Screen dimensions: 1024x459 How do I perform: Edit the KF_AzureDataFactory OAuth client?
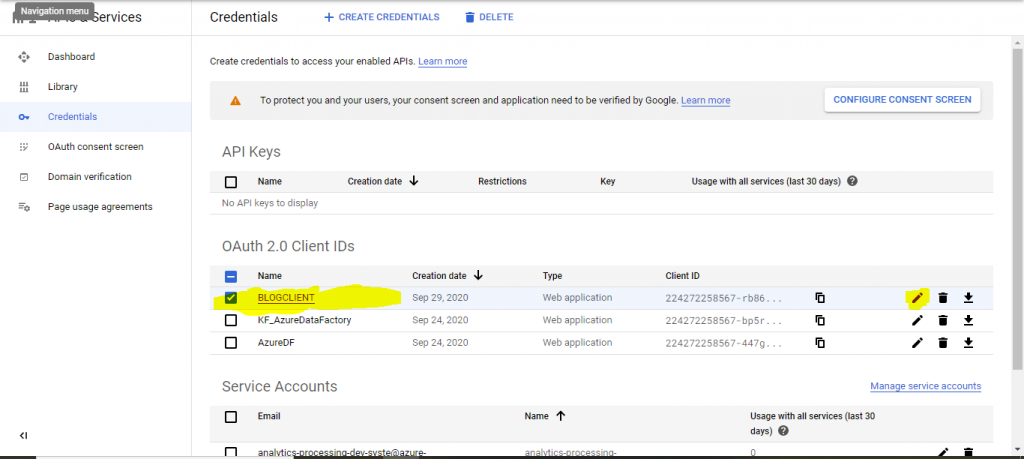pyautogui.click(x=918, y=321)
